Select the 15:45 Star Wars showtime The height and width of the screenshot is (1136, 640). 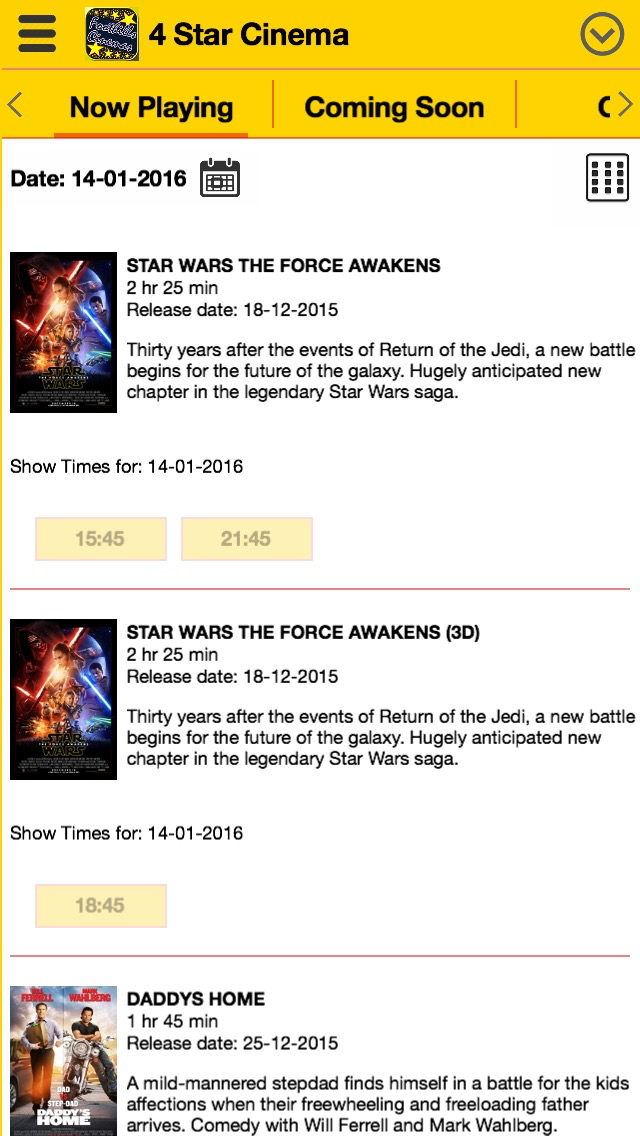pyautogui.click(x=100, y=539)
